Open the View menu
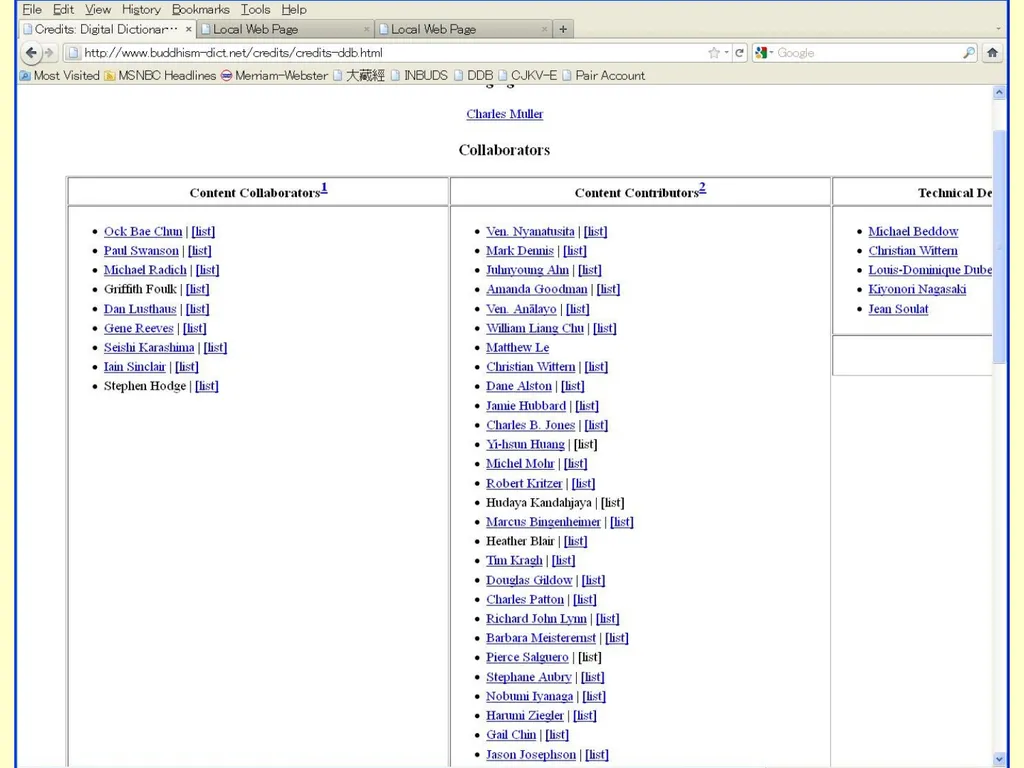 click(98, 9)
